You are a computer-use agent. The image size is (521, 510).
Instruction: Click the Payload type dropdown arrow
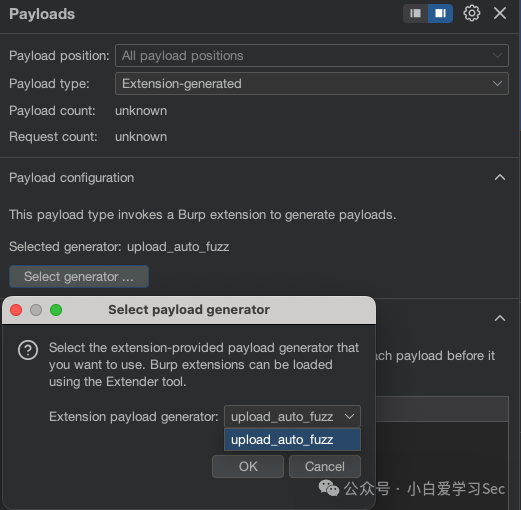click(497, 84)
